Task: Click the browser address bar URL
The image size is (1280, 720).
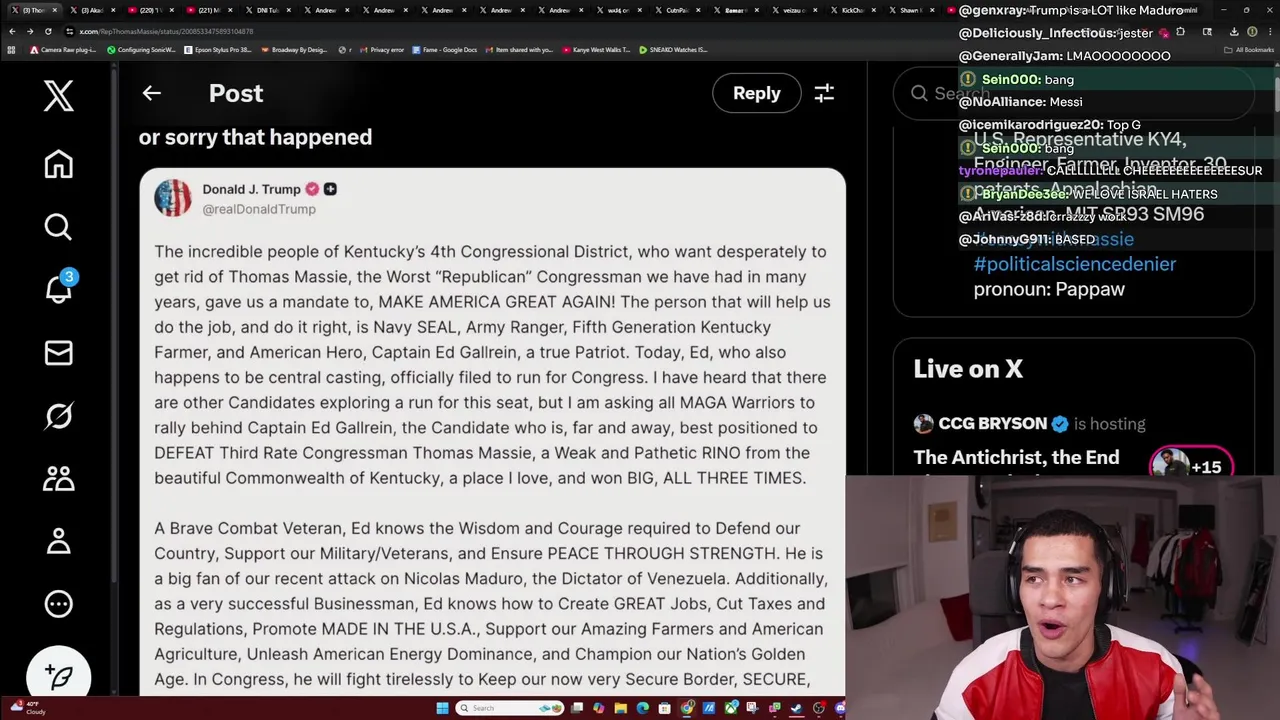Action: [x=167, y=31]
